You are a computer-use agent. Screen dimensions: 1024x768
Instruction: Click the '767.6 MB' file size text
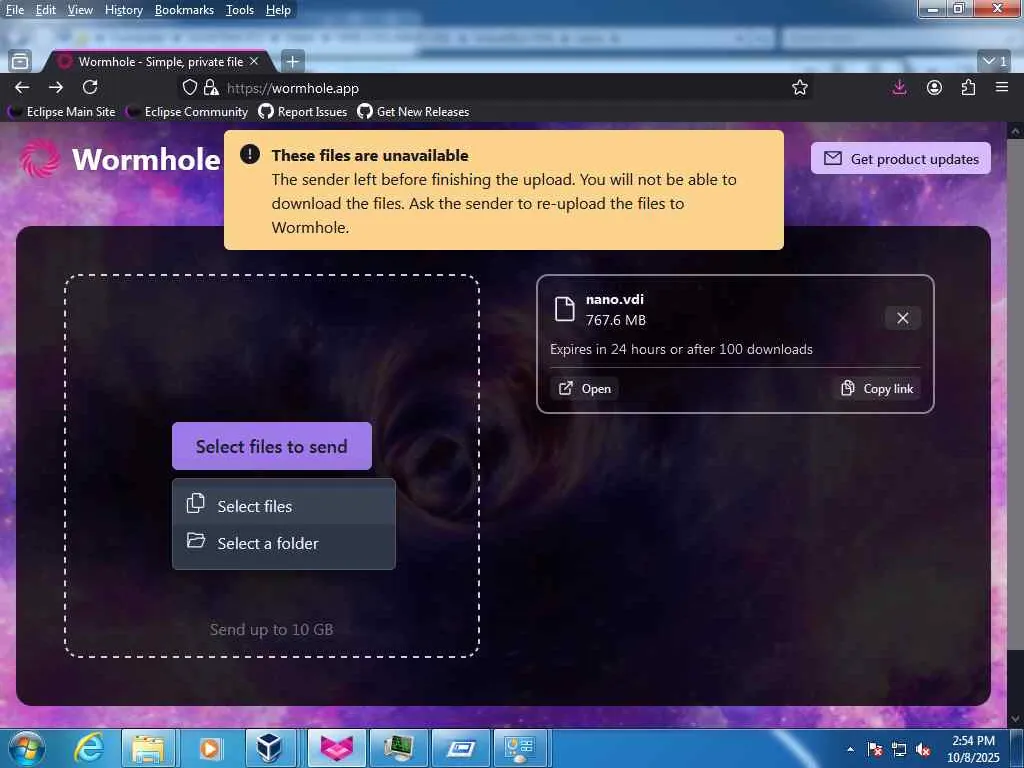pyautogui.click(x=615, y=320)
